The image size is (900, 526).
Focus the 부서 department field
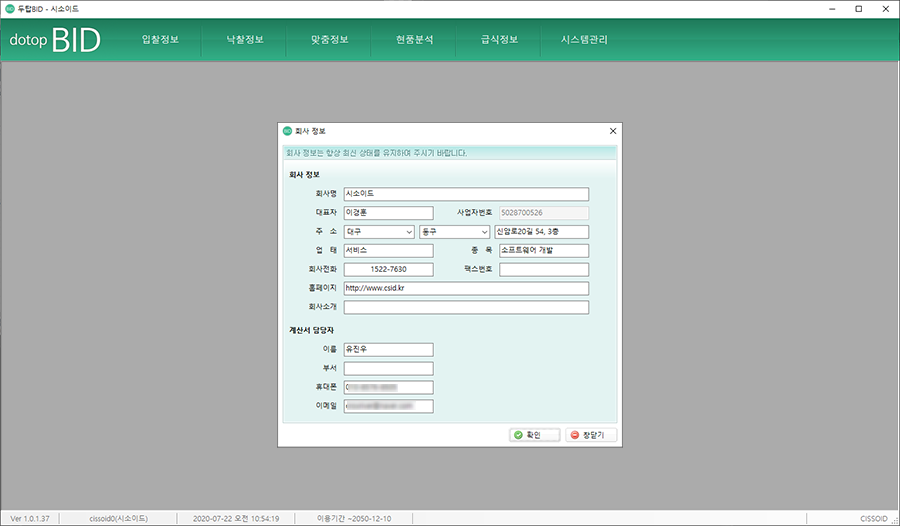pos(387,369)
